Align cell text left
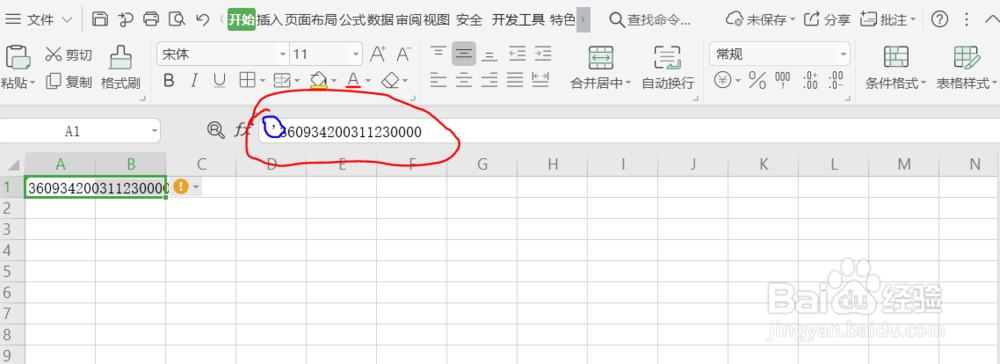 click(438, 80)
